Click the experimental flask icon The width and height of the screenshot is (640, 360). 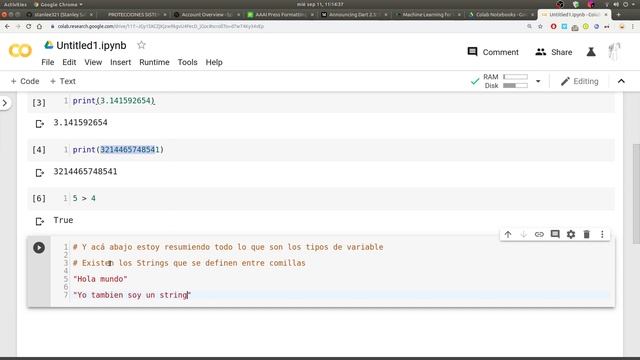click(591, 52)
